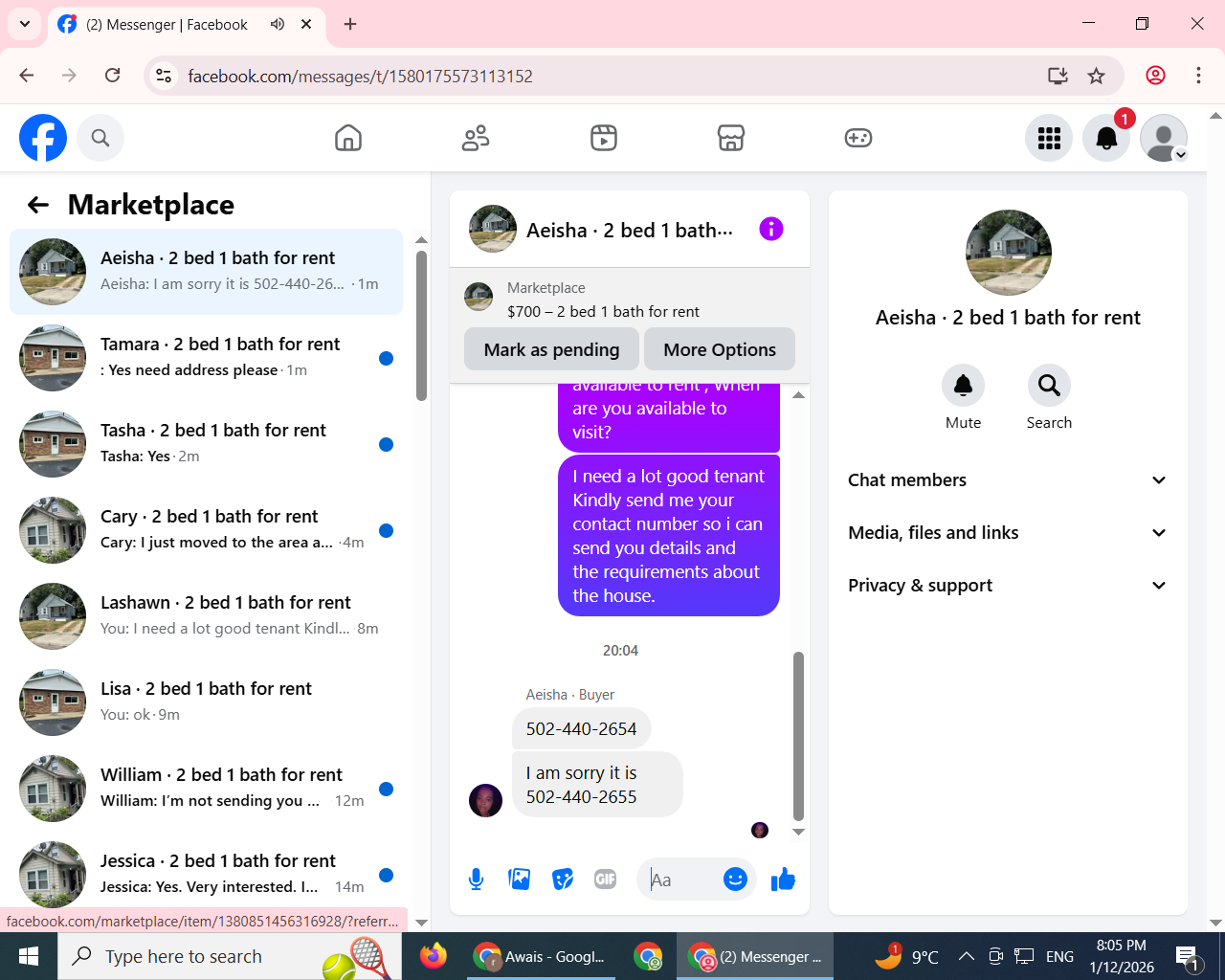Show hidden system tray icons chevron
Image resolution: width=1225 pixels, height=980 pixels.
tap(967, 956)
